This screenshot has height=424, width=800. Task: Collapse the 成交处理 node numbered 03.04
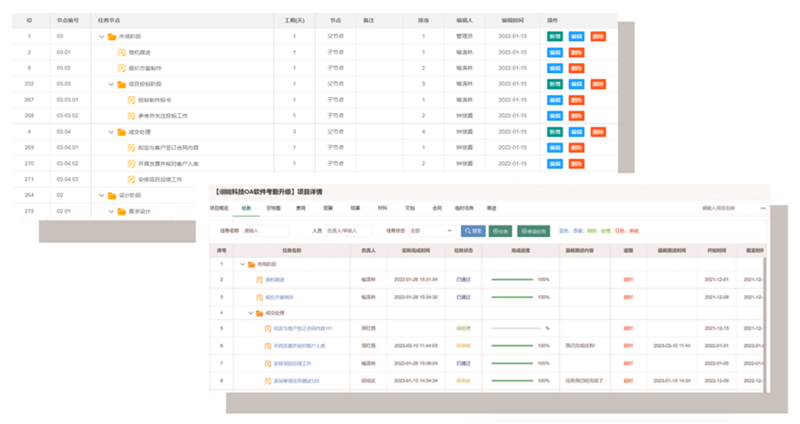[x=111, y=132]
